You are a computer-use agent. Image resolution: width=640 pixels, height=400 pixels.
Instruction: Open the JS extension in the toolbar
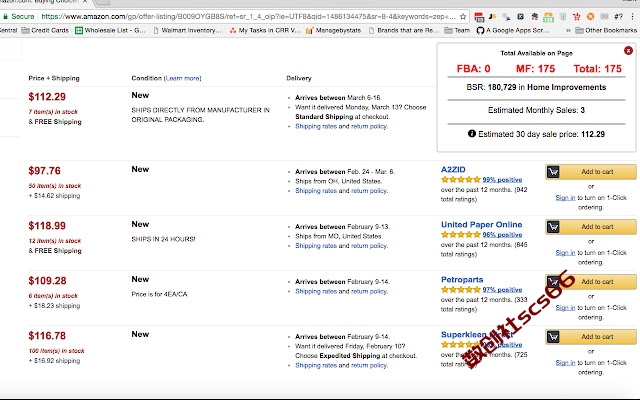coord(493,16)
